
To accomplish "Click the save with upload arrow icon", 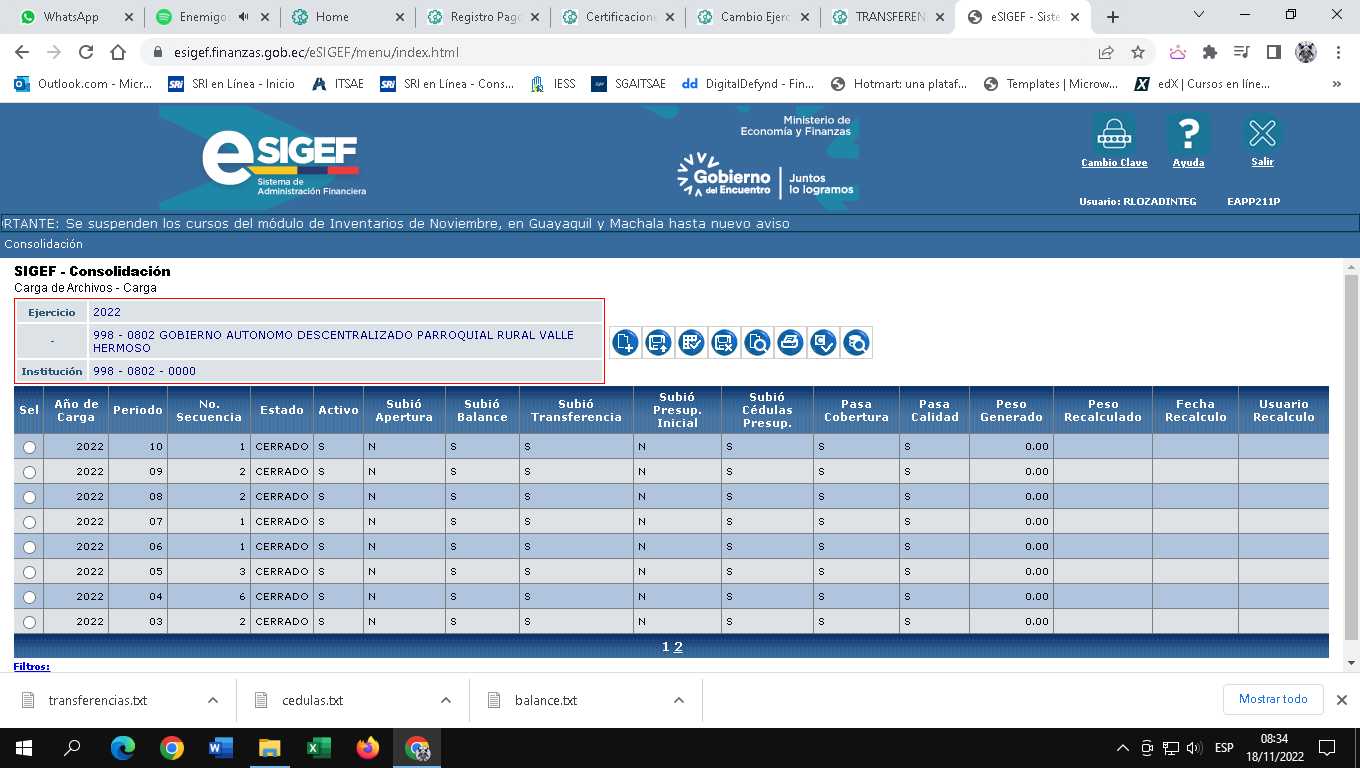I will point(658,343).
